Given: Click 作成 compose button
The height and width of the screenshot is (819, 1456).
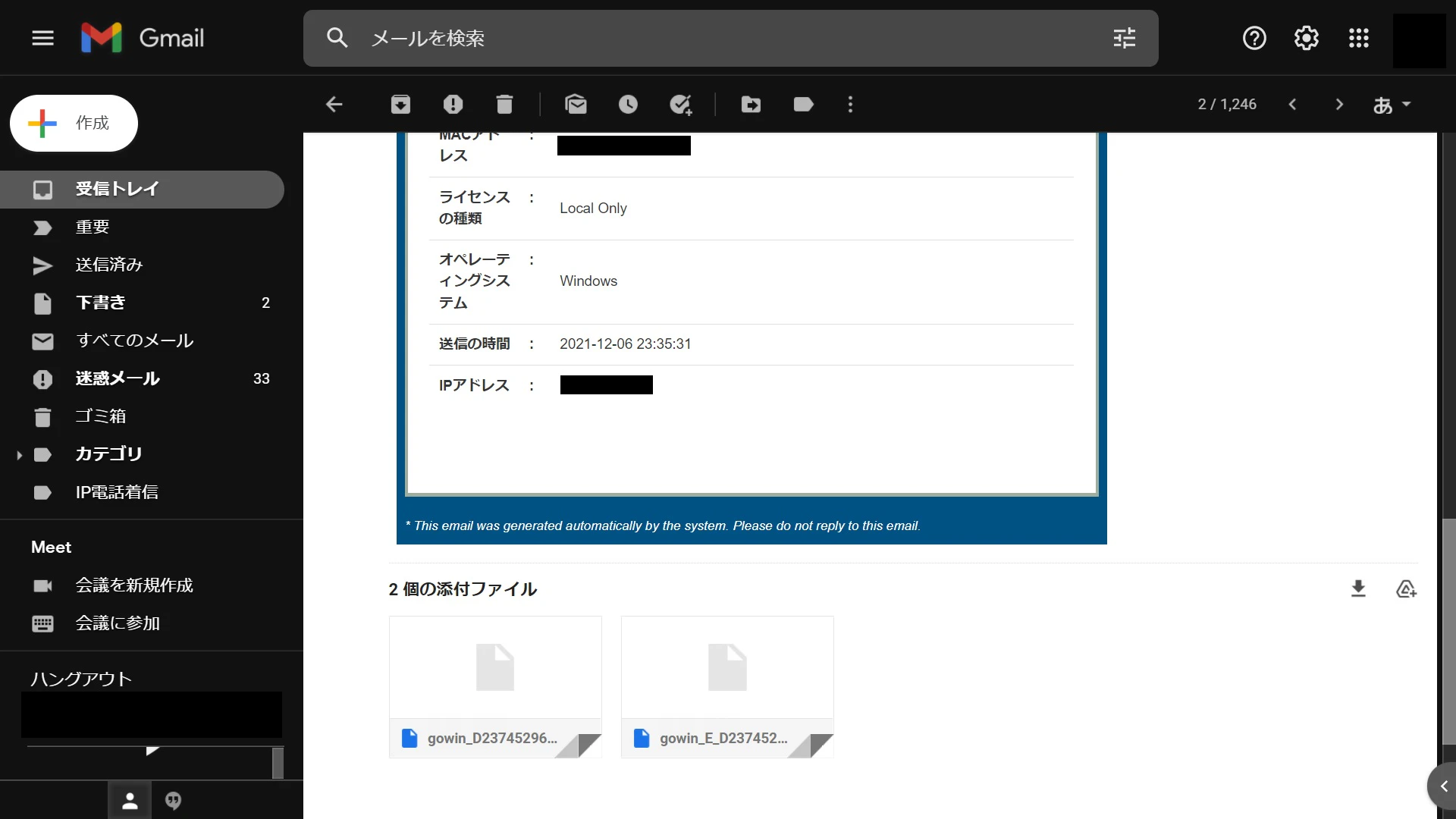Looking at the screenshot, I should coord(74,123).
